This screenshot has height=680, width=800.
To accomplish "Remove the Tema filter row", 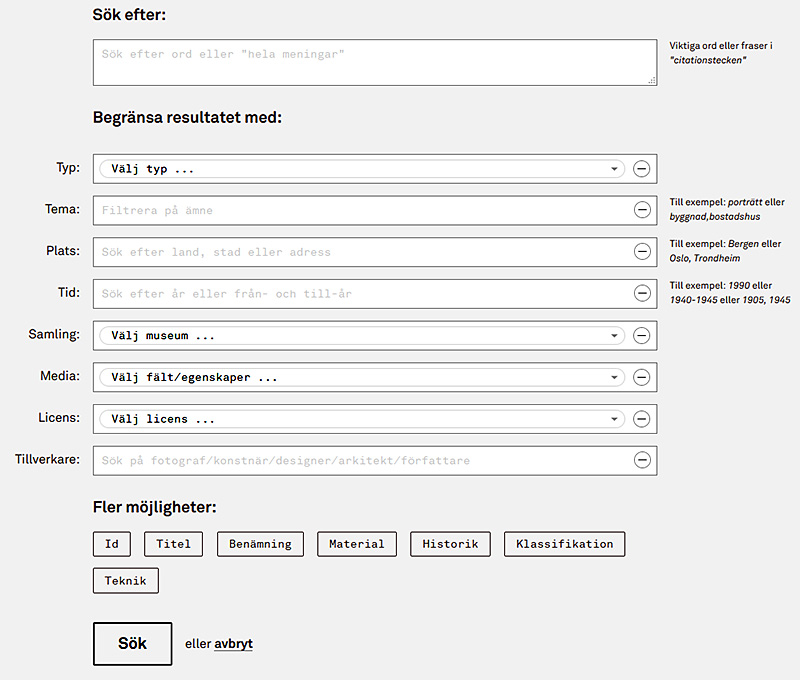I will pyautogui.click(x=642, y=210).
